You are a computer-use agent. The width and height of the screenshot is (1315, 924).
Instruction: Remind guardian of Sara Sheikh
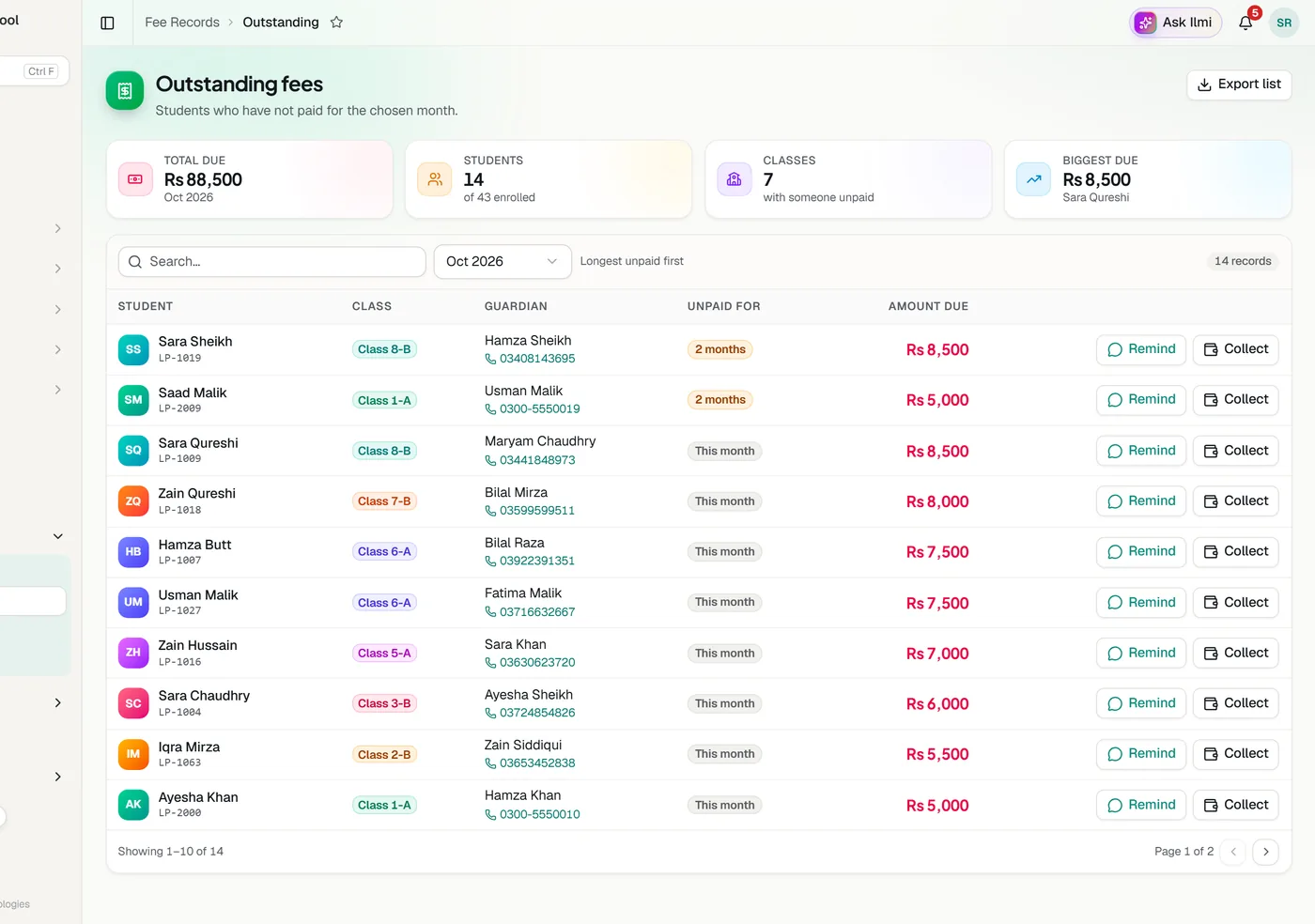click(x=1141, y=349)
